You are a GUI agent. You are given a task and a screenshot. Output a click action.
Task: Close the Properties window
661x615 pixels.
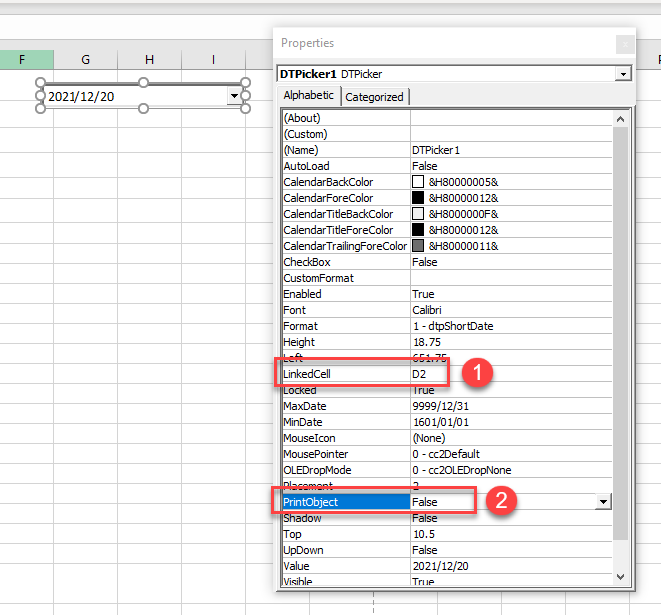coord(624,43)
